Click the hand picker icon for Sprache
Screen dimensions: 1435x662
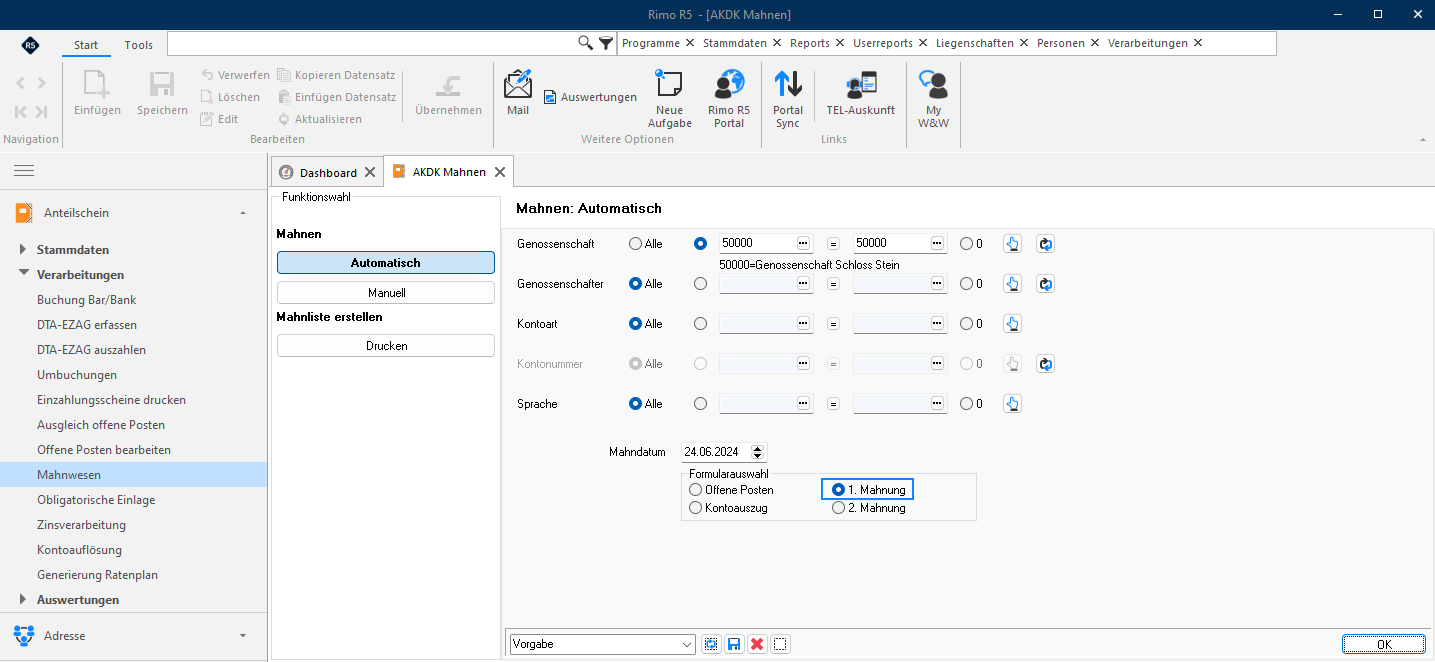1012,404
